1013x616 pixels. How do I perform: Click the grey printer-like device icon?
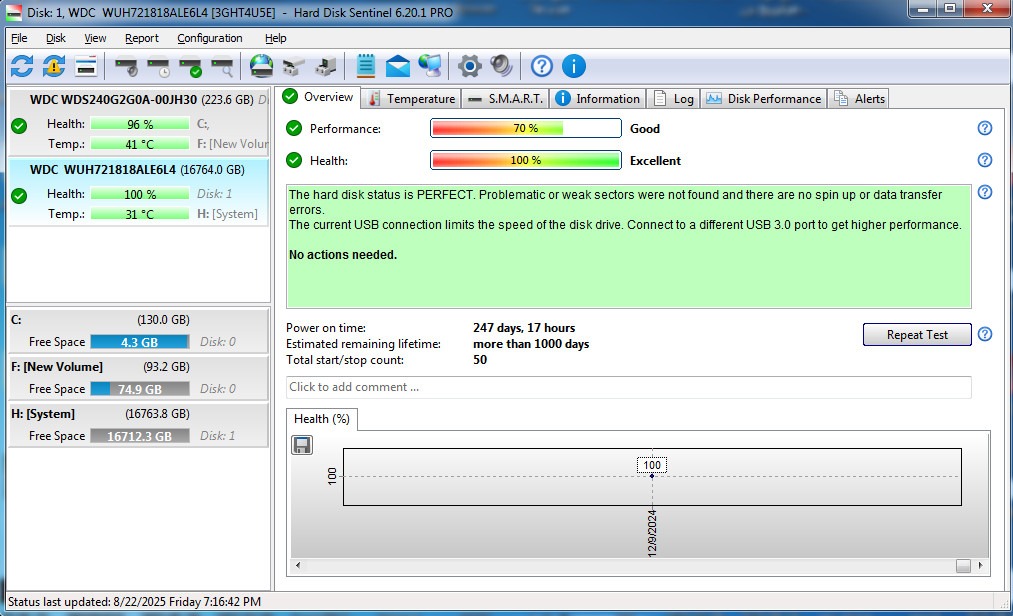click(293, 67)
